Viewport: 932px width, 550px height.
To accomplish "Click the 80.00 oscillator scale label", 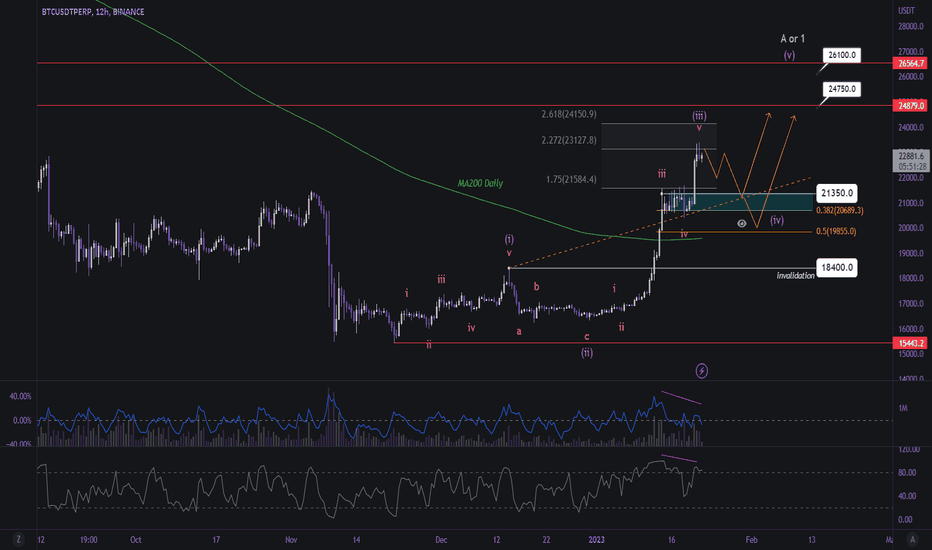I will (907, 473).
